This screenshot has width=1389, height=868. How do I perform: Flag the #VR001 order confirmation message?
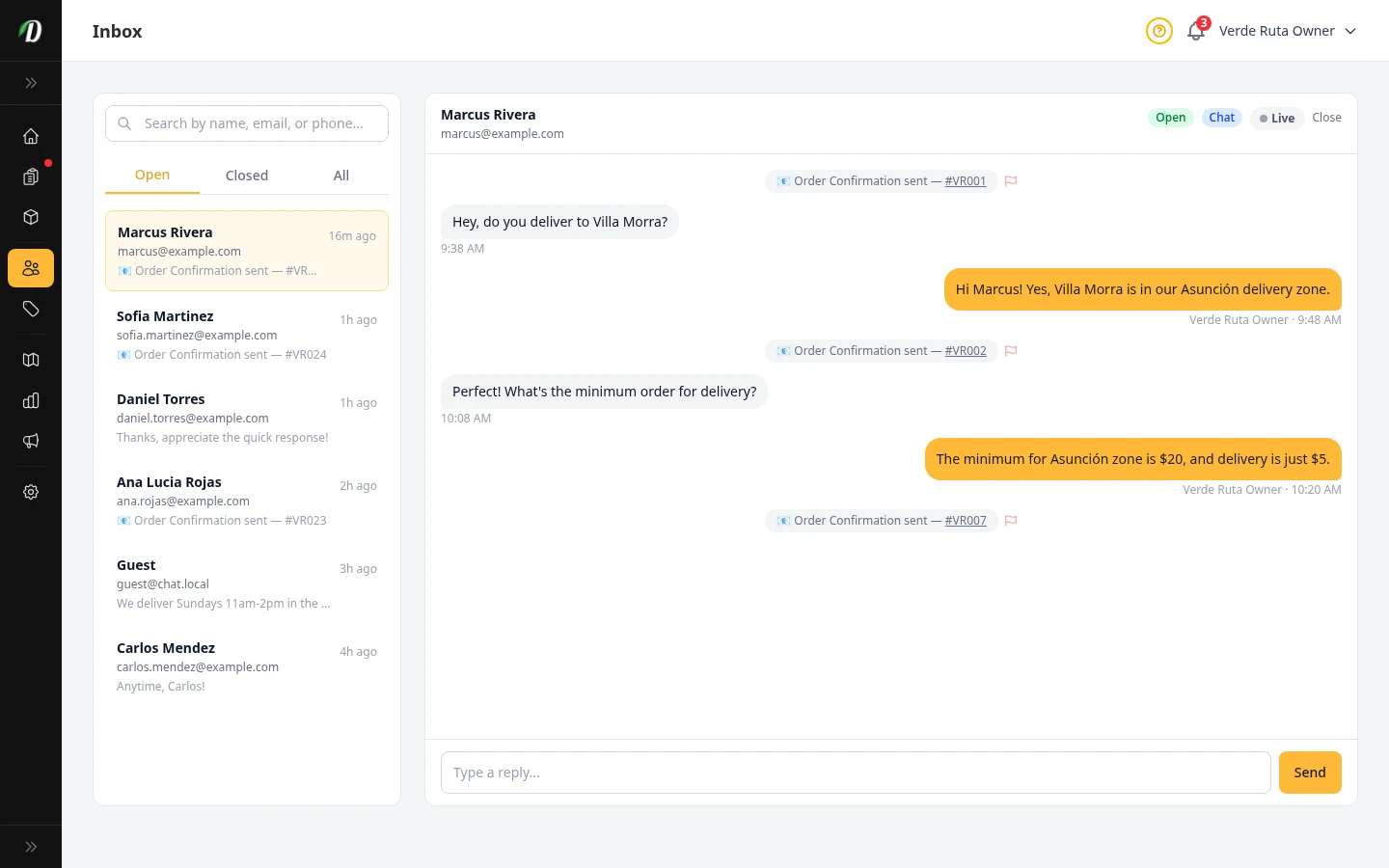(x=1010, y=180)
